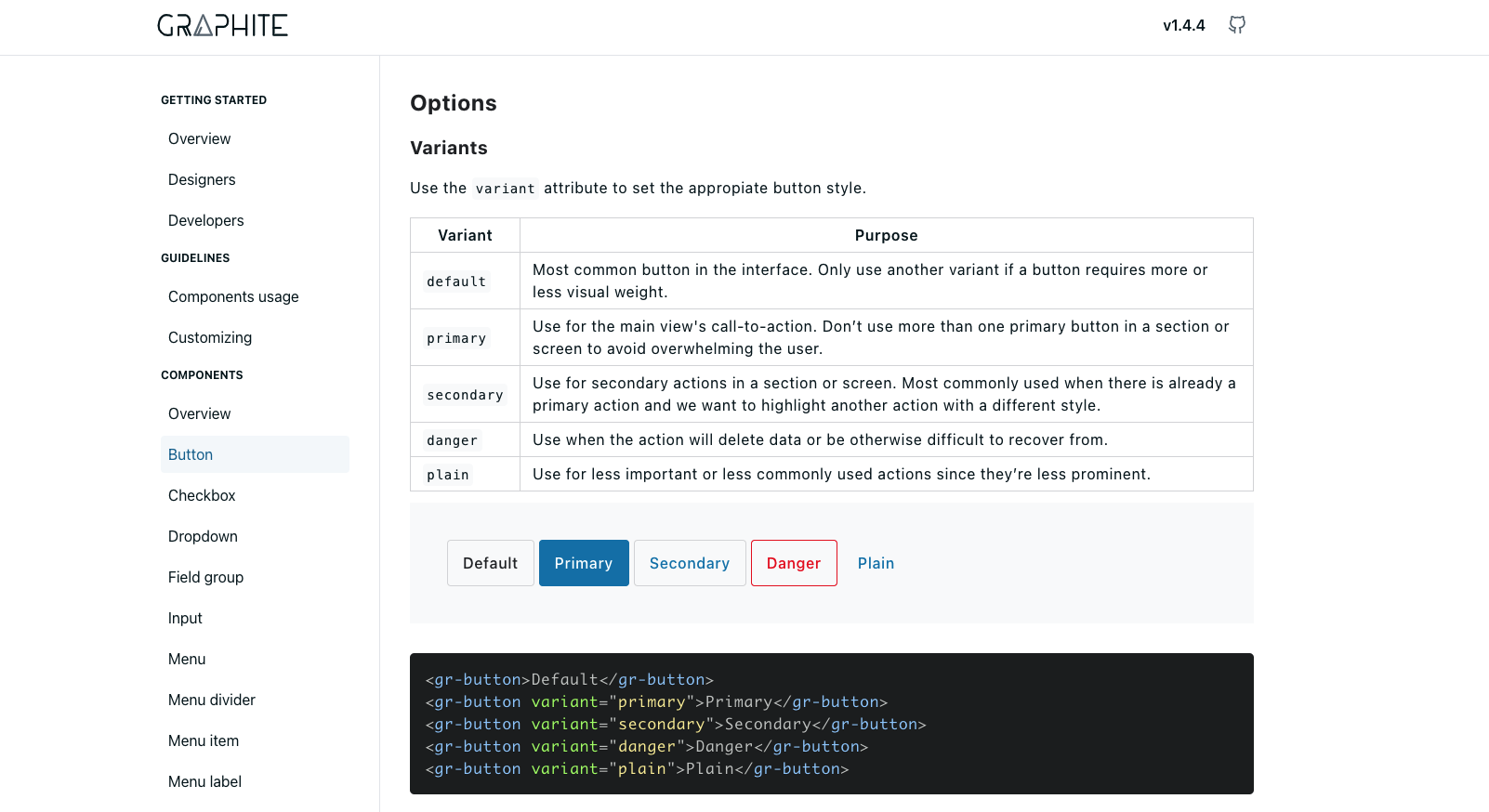1489x812 pixels.
Task: Open the Menu item page
Action: pyautogui.click(x=255, y=740)
